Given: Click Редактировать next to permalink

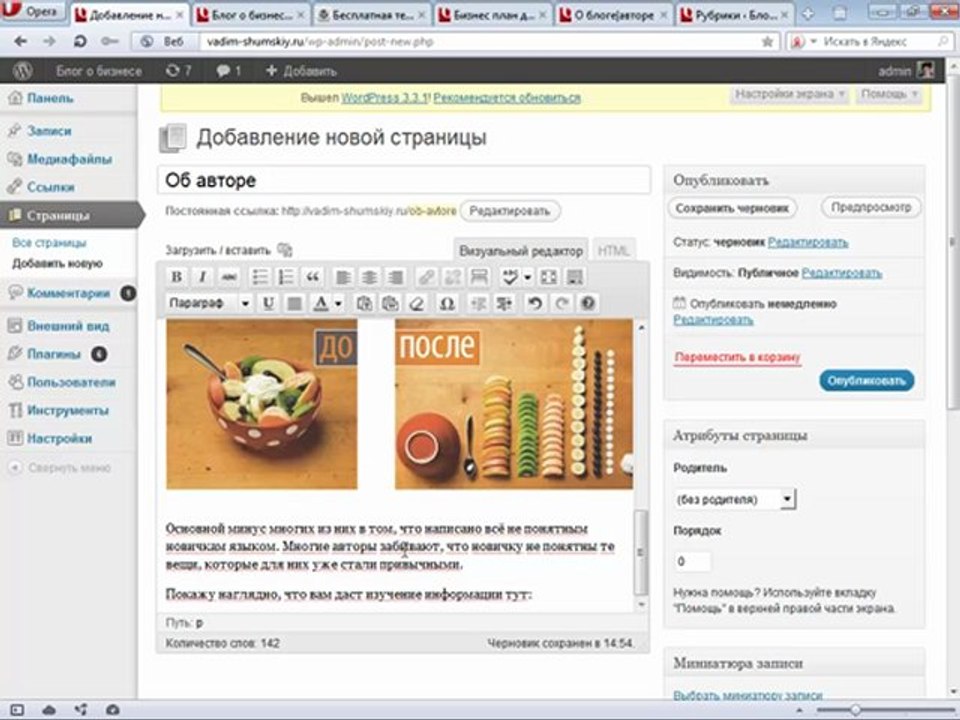Looking at the screenshot, I should [x=509, y=211].
